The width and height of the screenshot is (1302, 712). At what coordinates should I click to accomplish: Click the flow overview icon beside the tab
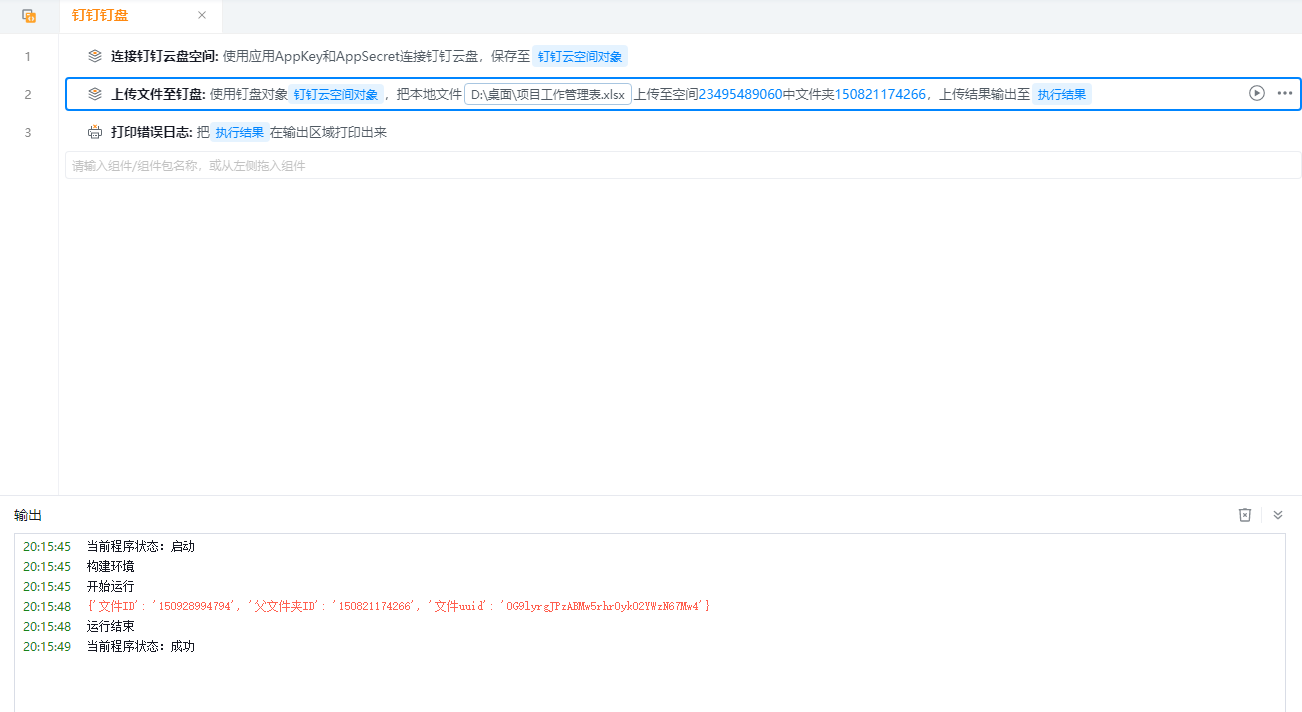(29, 16)
